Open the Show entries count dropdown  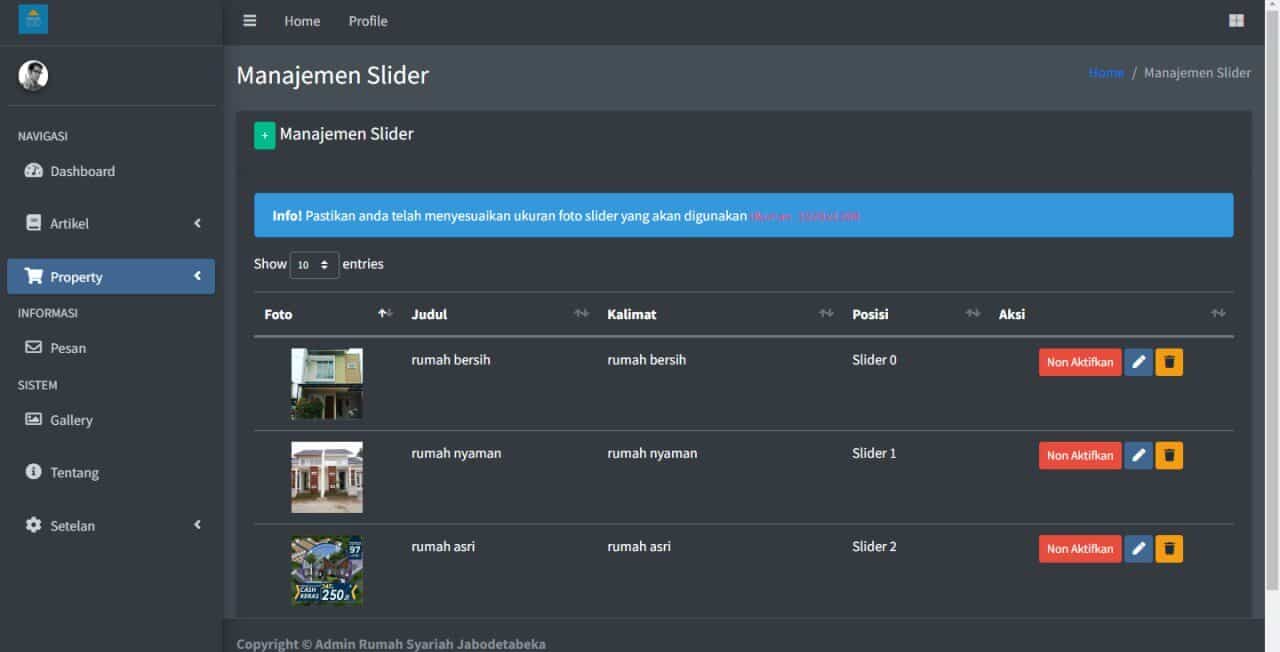314,265
